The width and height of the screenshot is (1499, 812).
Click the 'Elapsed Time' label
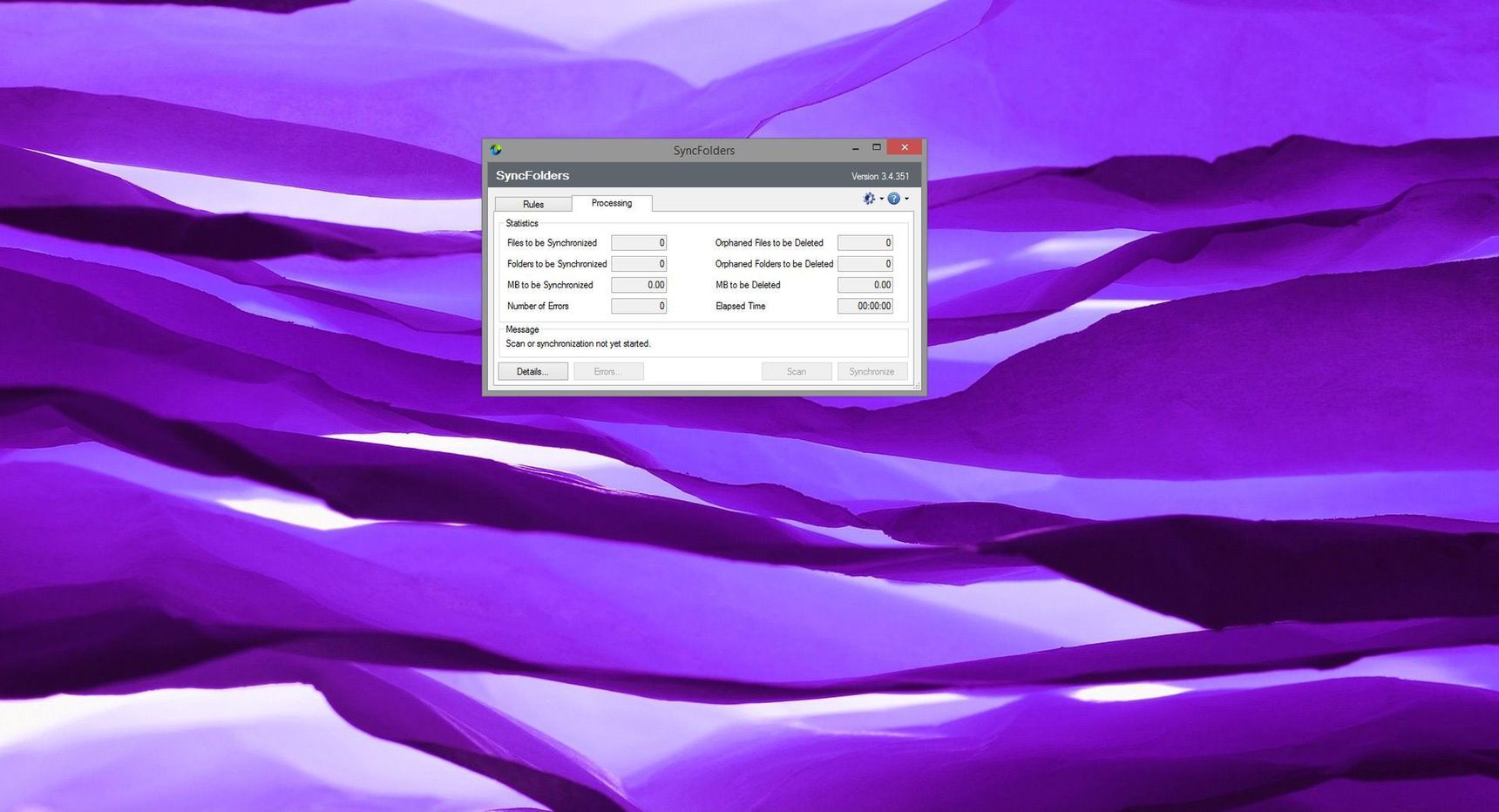point(741,306)
